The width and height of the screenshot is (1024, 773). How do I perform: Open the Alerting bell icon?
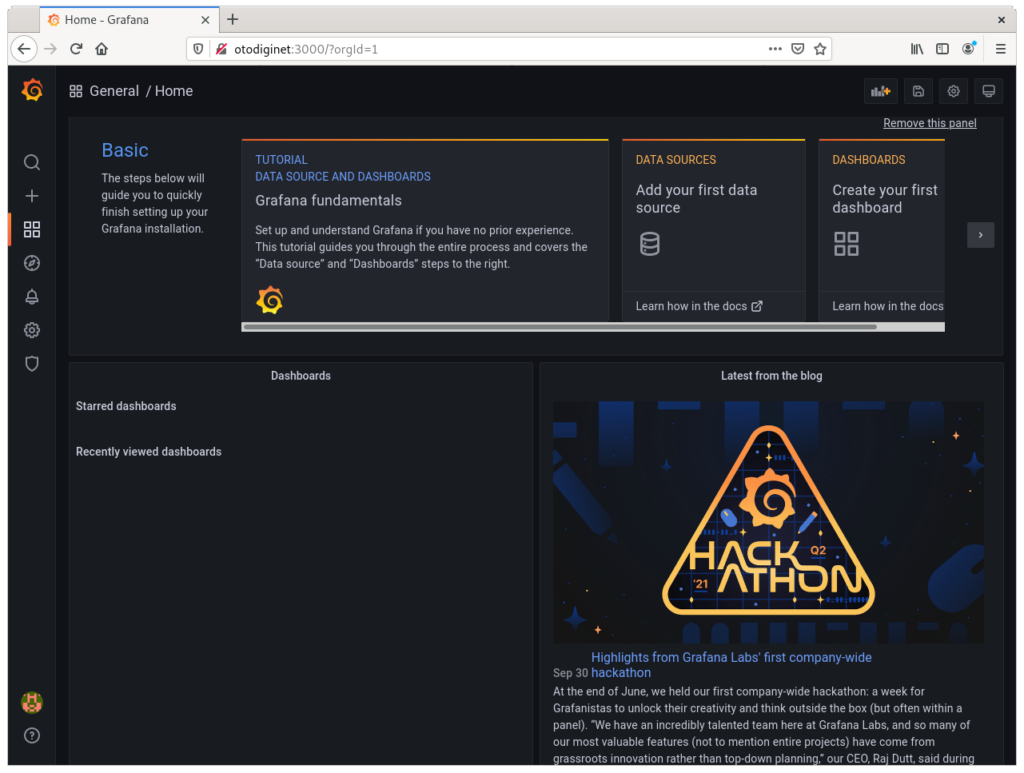32,296
